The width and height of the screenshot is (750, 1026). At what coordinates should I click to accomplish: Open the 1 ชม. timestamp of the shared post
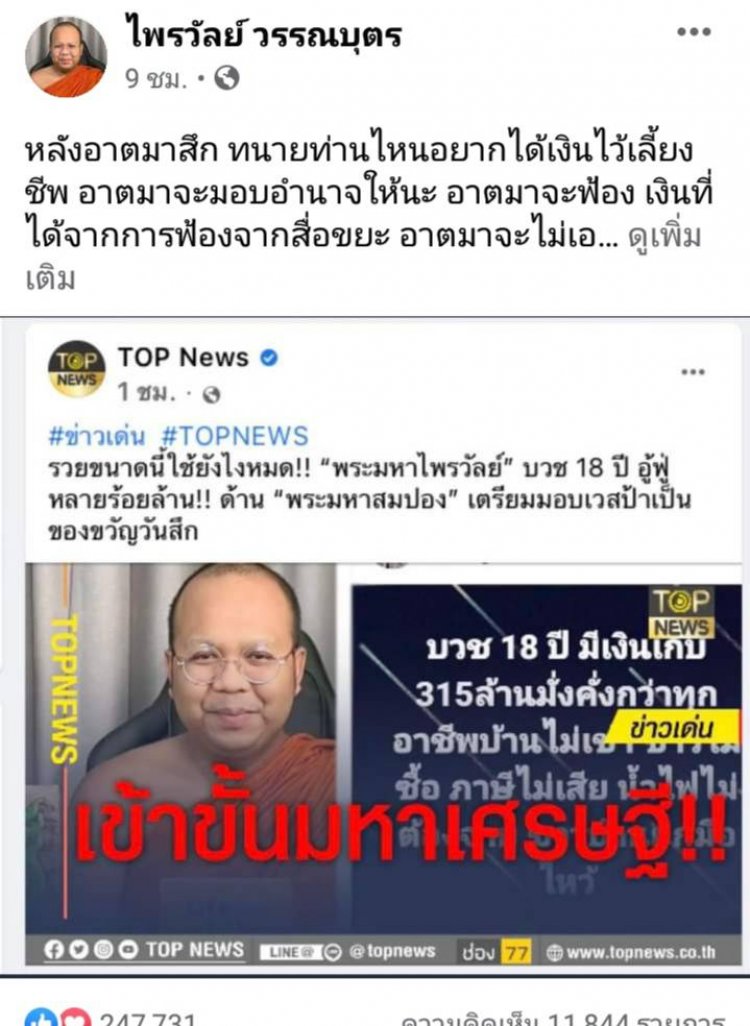[x=147, y=393]
